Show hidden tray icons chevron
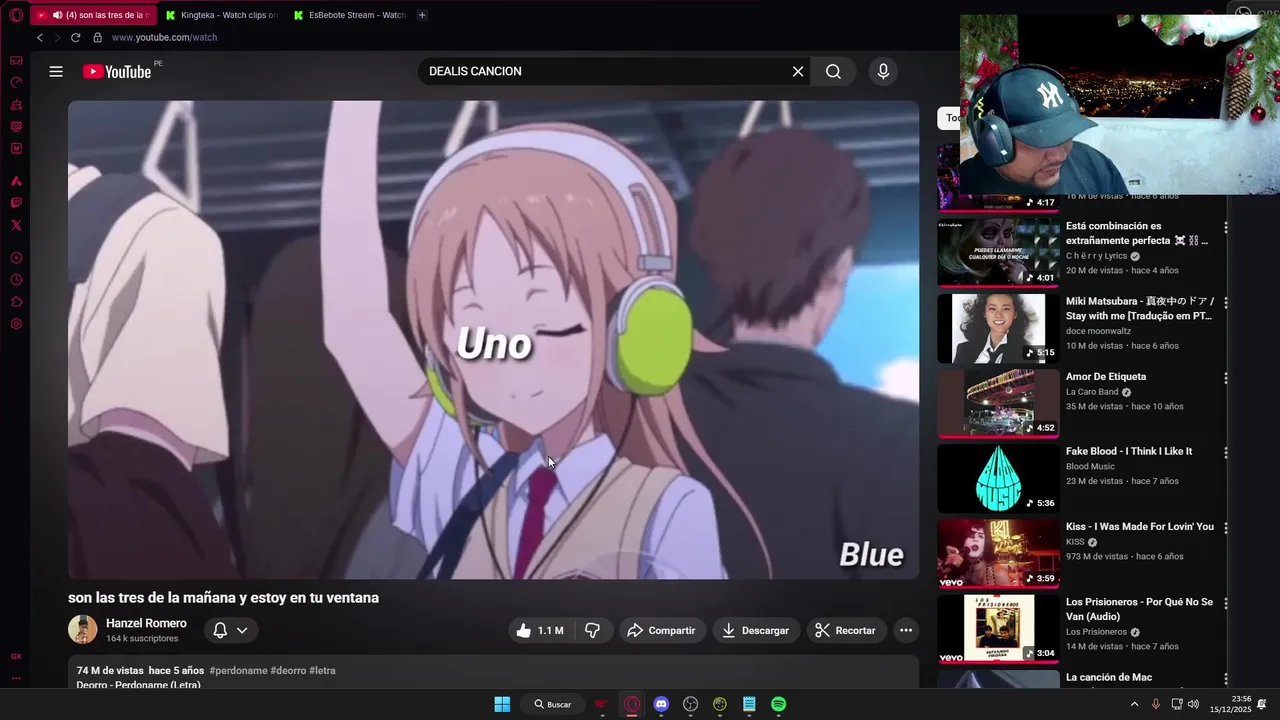1280x720 pixels. (x=1134, y=704)
